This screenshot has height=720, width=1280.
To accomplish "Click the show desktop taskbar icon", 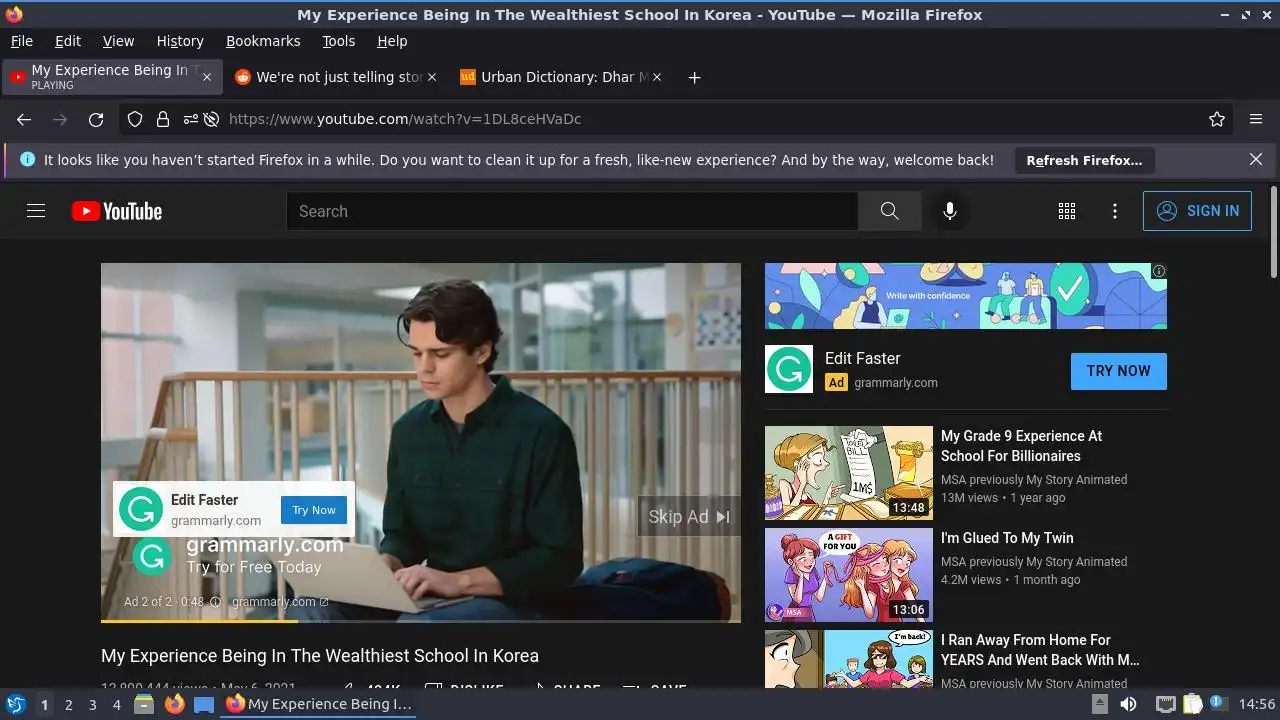I will [x=204, y=704].
